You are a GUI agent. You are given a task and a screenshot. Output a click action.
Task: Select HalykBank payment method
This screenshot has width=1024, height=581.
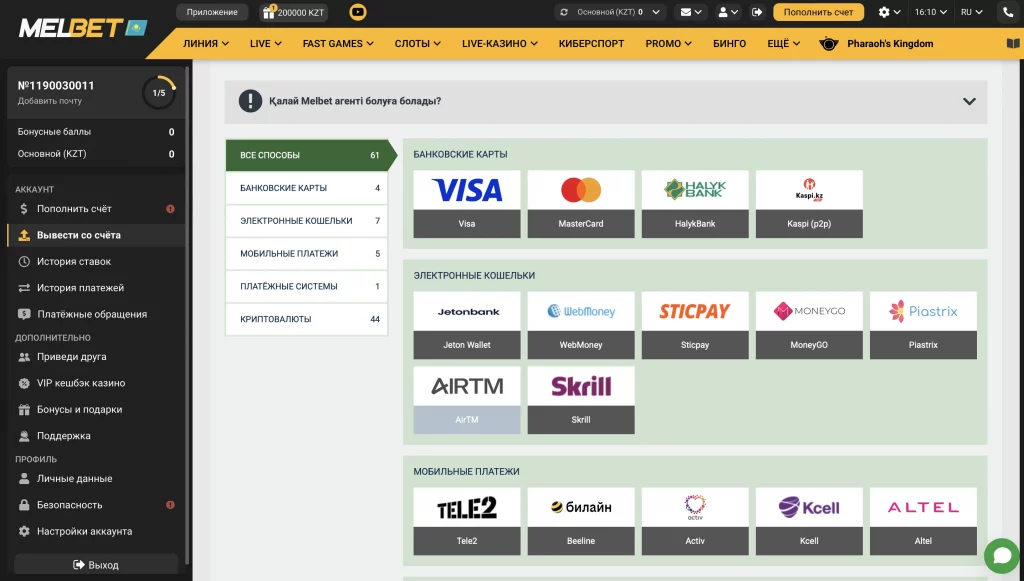(x=695, y=204)
